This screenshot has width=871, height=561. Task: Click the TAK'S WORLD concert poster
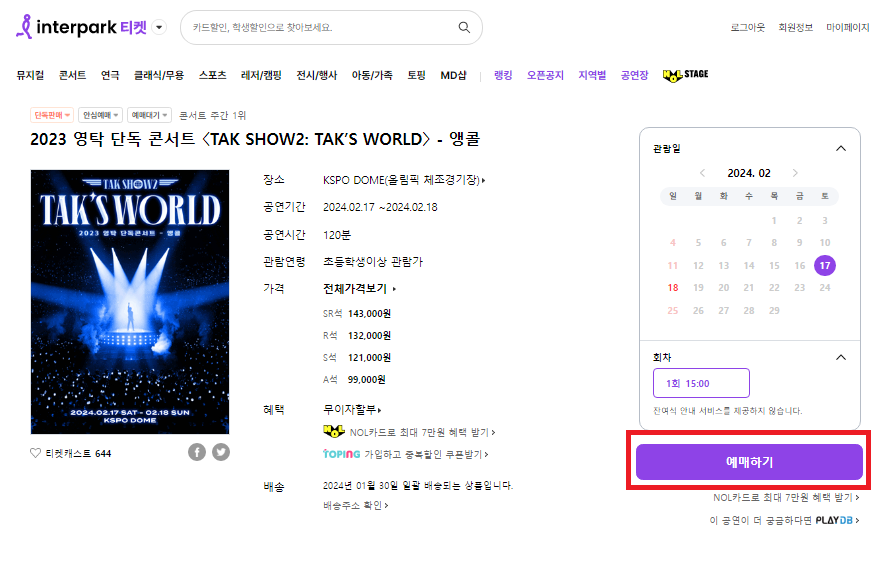pyautogui.click(x=130, y=302)
